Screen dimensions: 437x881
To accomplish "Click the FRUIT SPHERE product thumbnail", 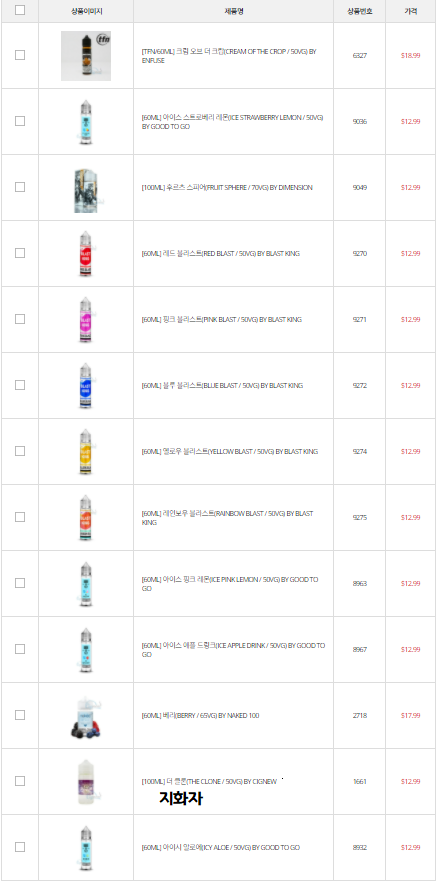I will 86,188.
